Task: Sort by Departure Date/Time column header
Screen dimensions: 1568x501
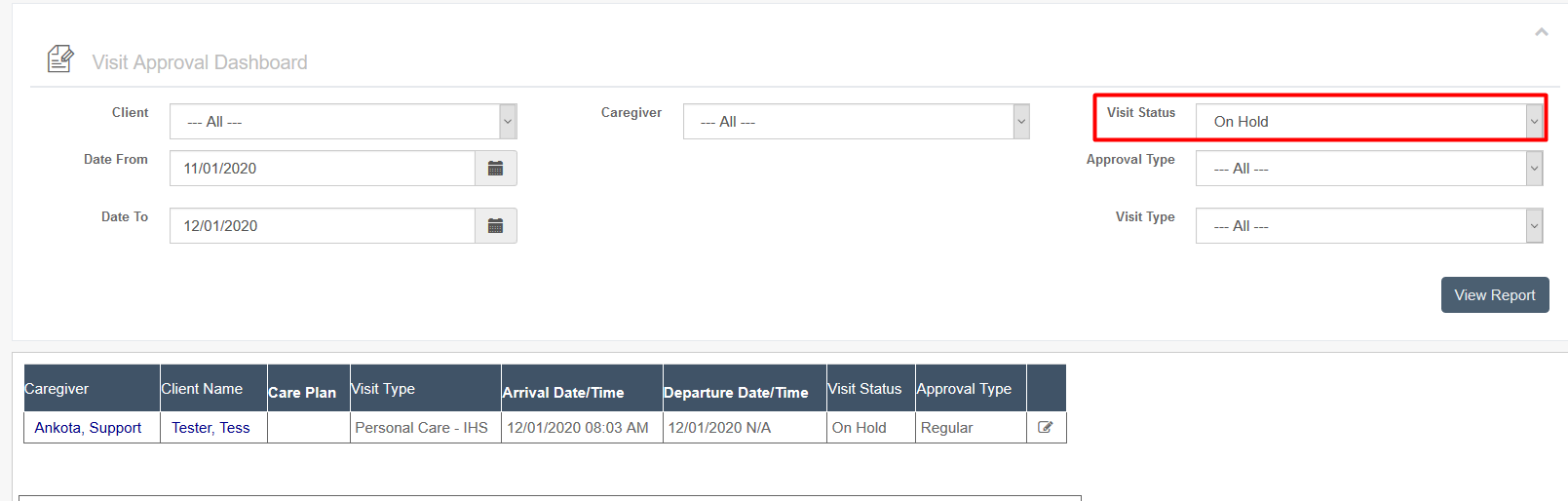Action: pos(736,393)
